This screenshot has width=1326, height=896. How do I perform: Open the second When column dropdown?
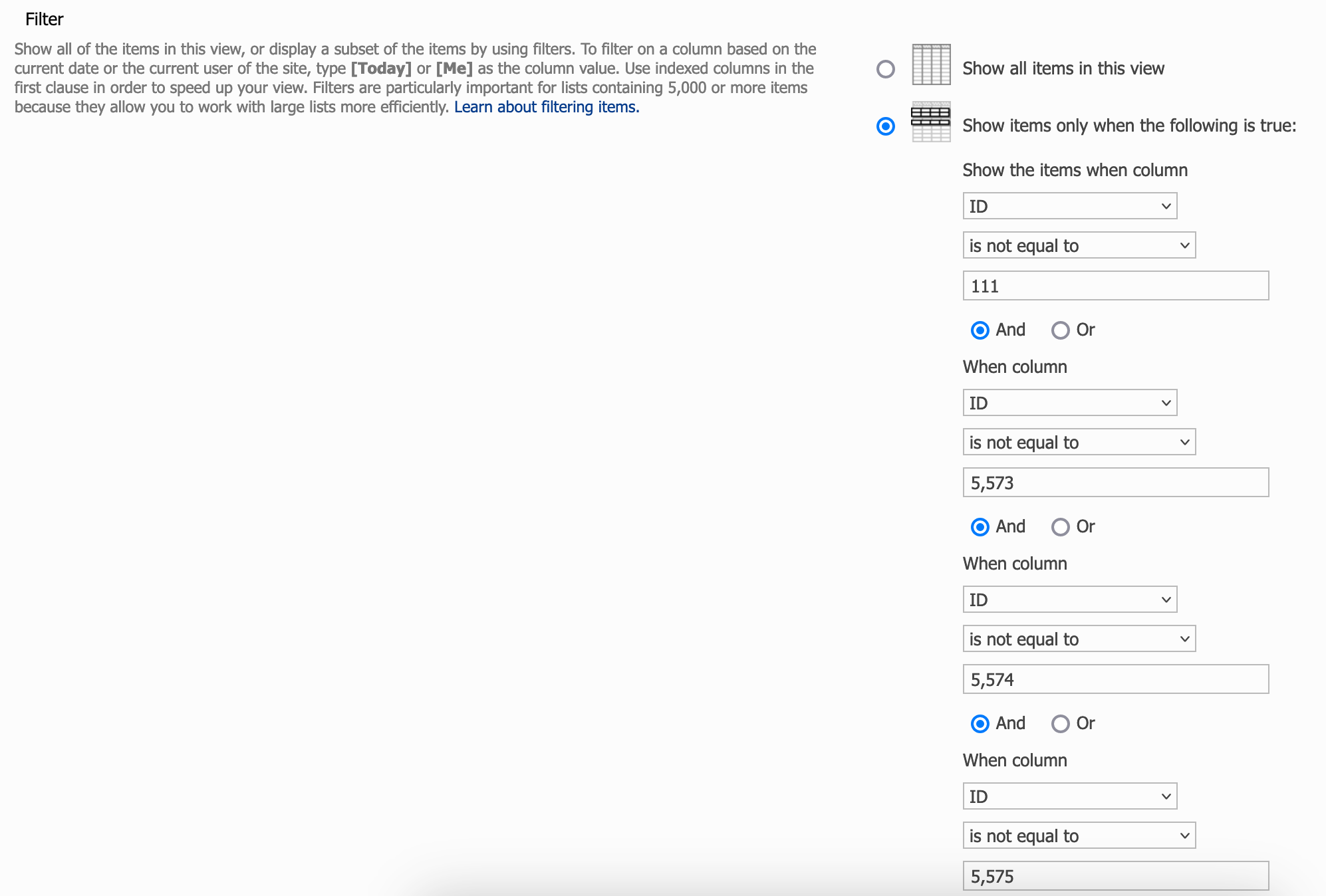coord(1069,402)
